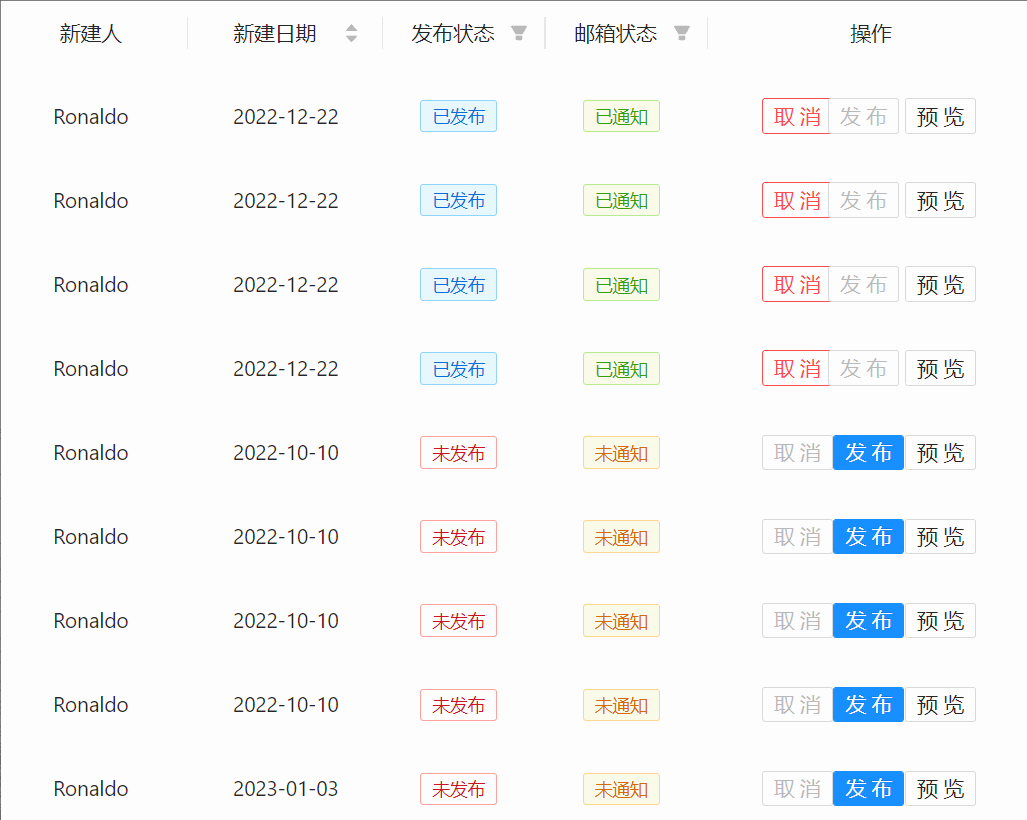
Task: Publish the 2023-01-03 entry with 发布
Action: tap(868, 789)
